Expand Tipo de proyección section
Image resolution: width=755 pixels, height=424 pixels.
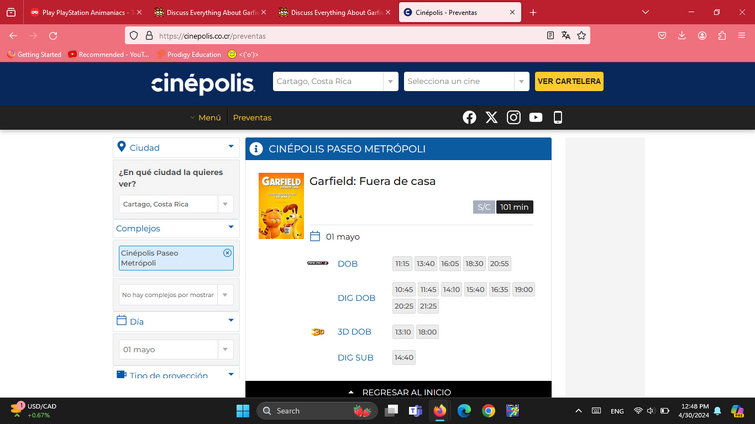click(176, 374)
